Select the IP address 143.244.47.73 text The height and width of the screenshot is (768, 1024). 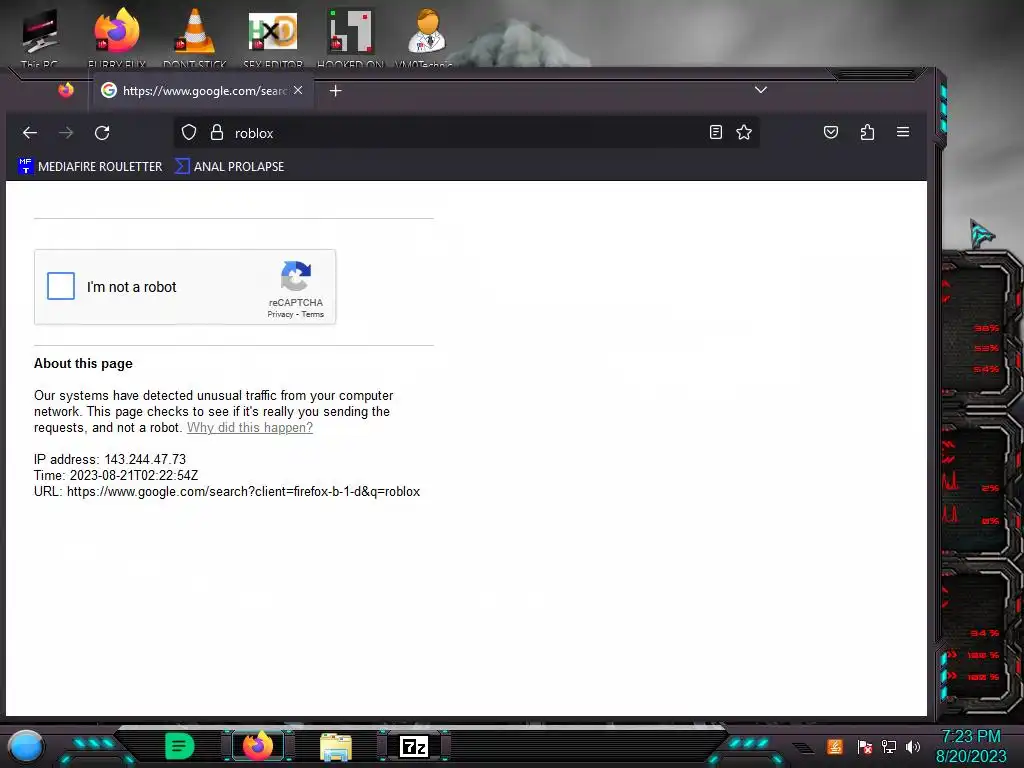145,459
